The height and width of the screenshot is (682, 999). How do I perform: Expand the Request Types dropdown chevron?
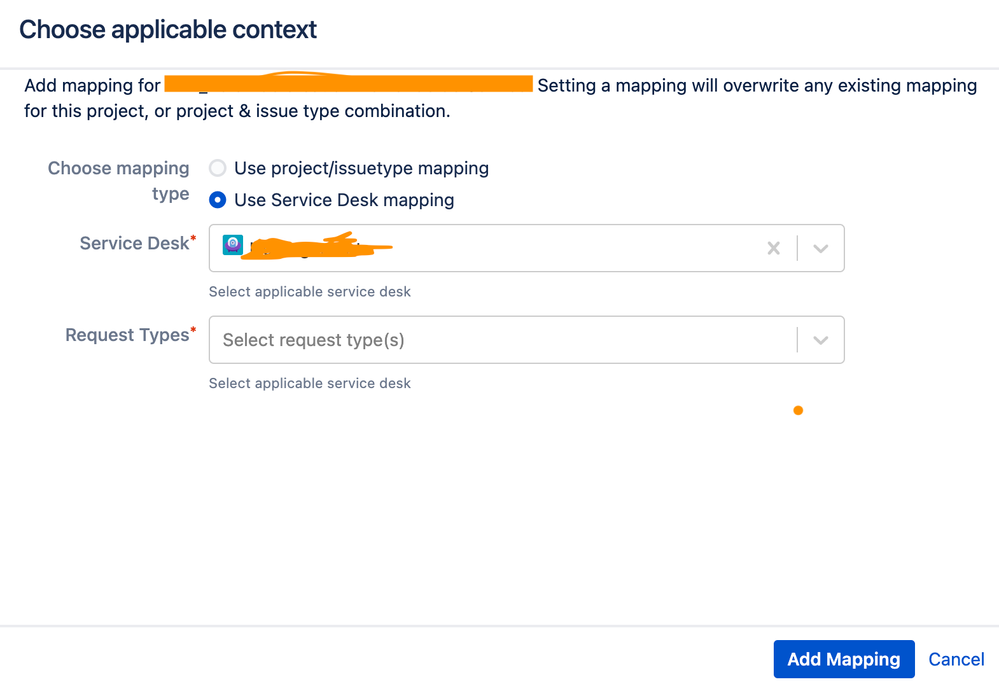pos(821,340)
